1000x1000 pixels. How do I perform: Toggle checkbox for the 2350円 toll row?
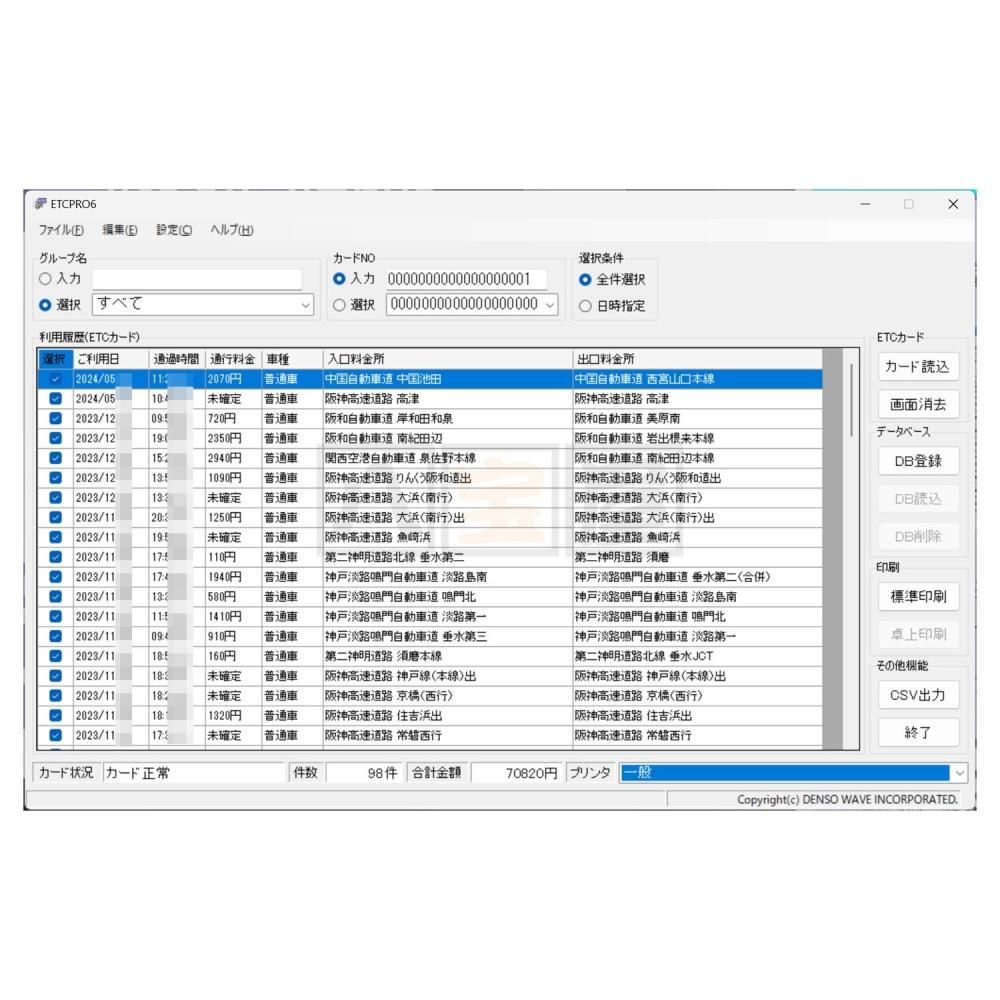tap(55, 438)
